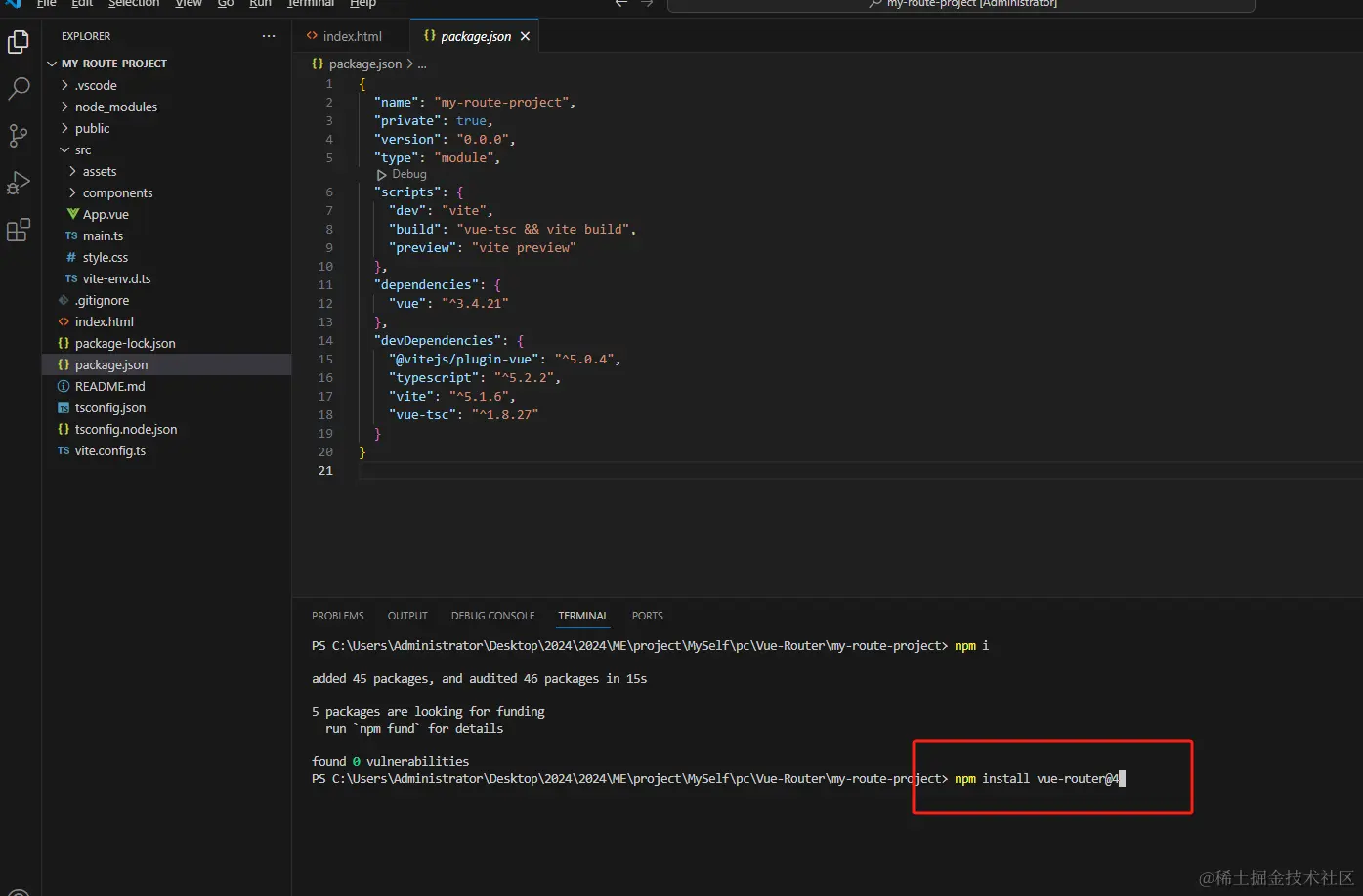Click the braces icon beside tsconfig.node.json
1363x896 pixels.
click(64, 429)
